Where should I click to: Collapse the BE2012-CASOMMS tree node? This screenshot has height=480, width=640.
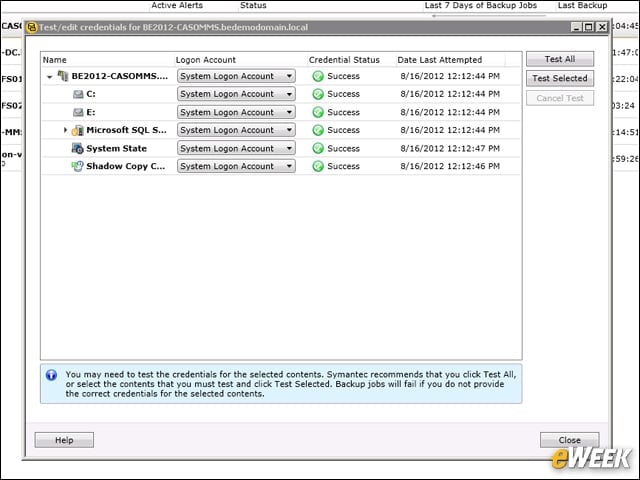point(49,77)
